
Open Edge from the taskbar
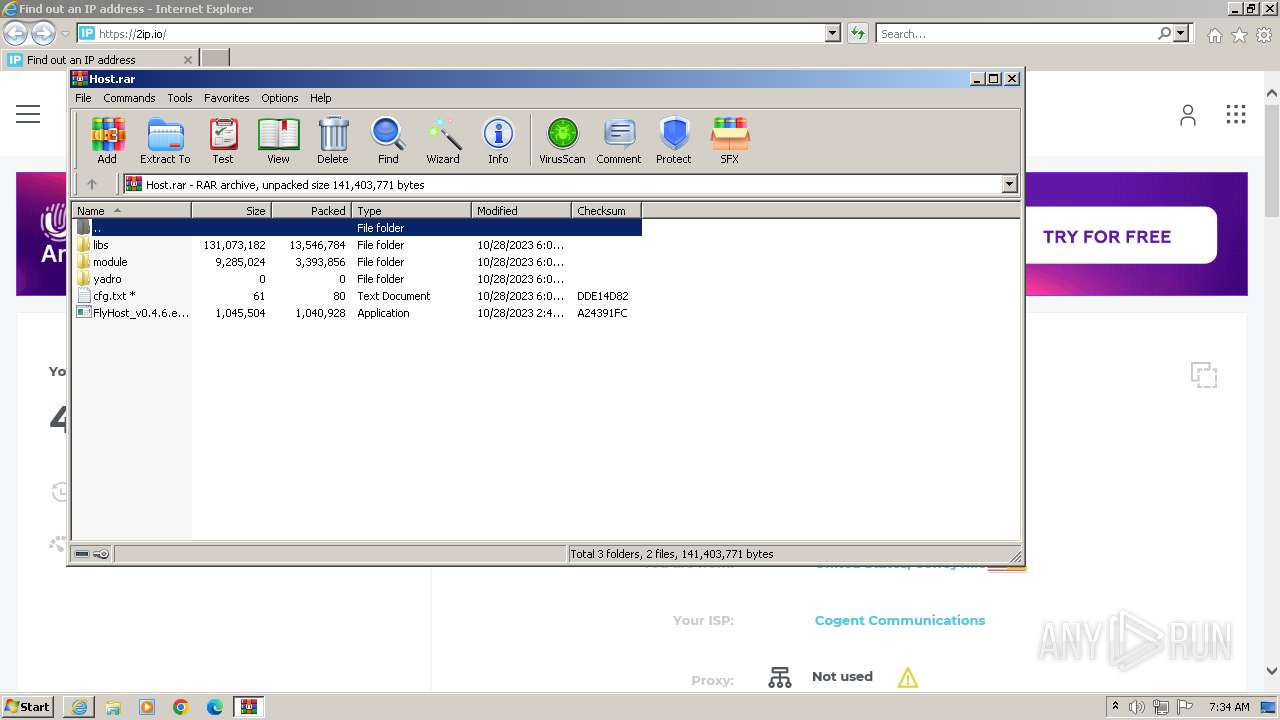click(x=215, y=707)
